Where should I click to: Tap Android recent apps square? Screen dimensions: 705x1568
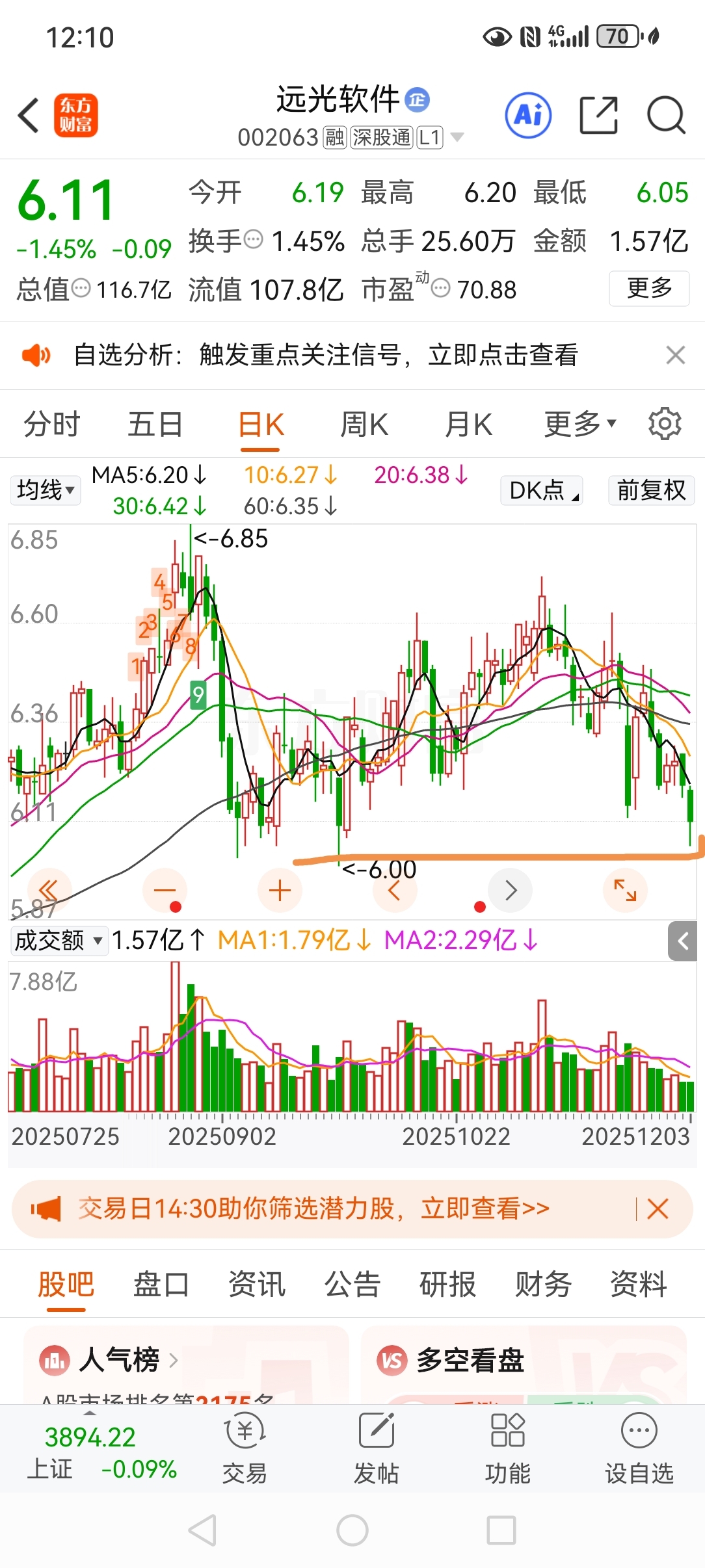coord(501,1530)
